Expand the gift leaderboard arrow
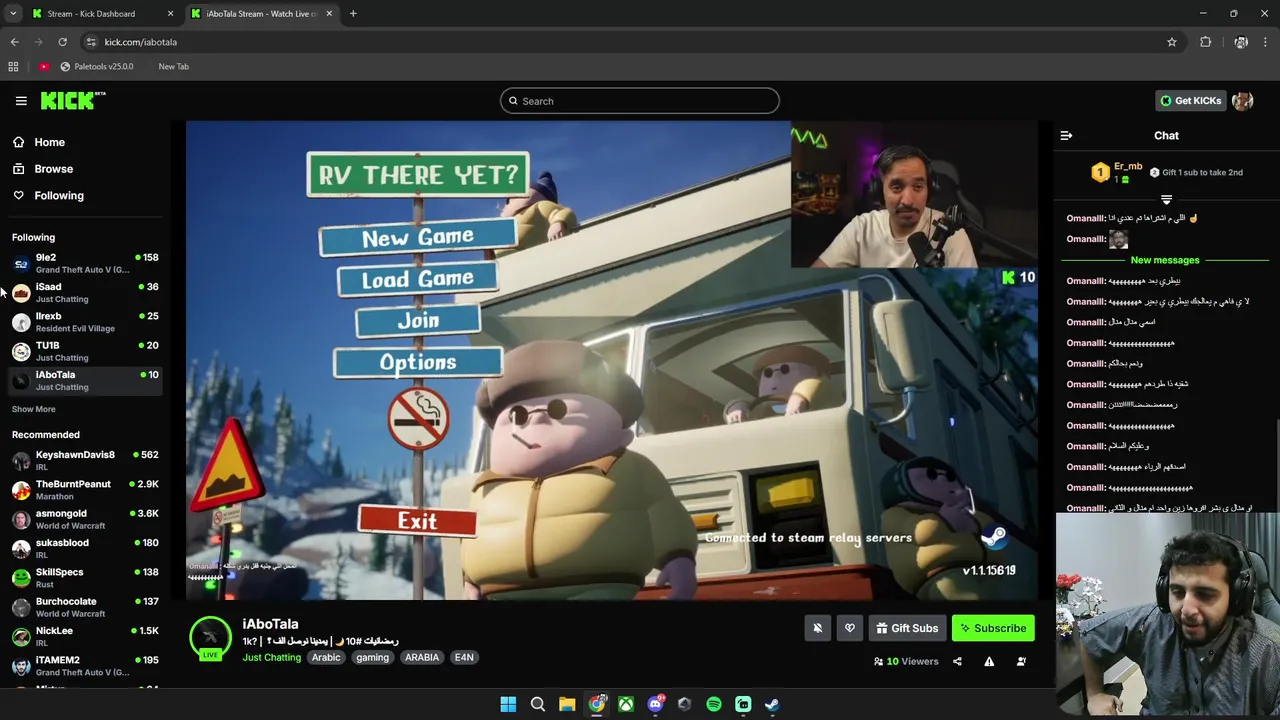1280x720 pixels. (x=1166, y=200)
